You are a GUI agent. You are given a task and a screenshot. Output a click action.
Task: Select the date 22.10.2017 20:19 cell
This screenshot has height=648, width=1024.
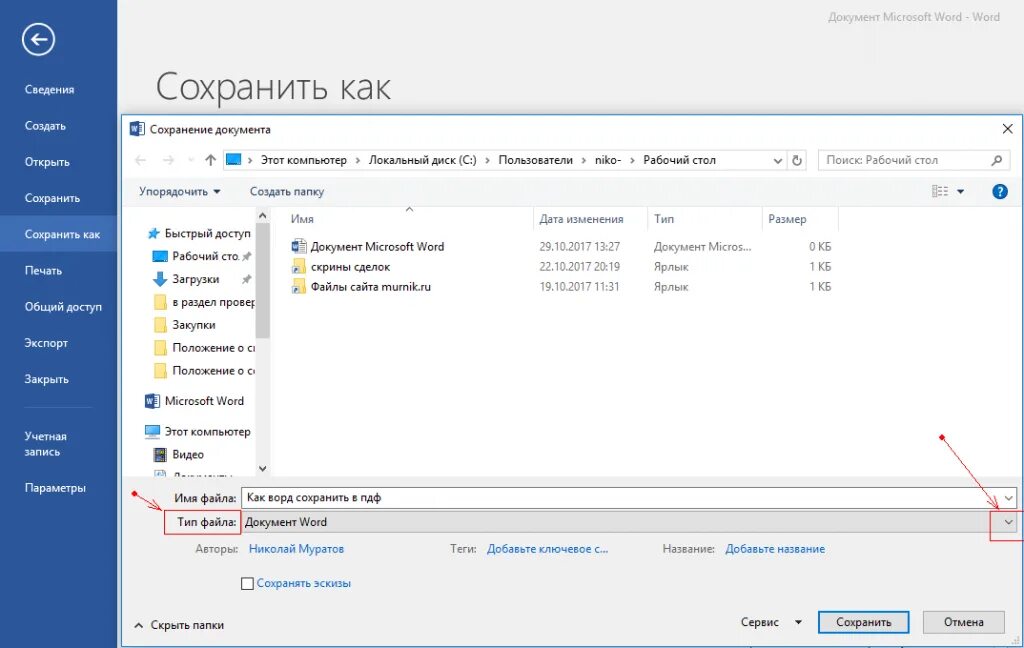[579, 267]
